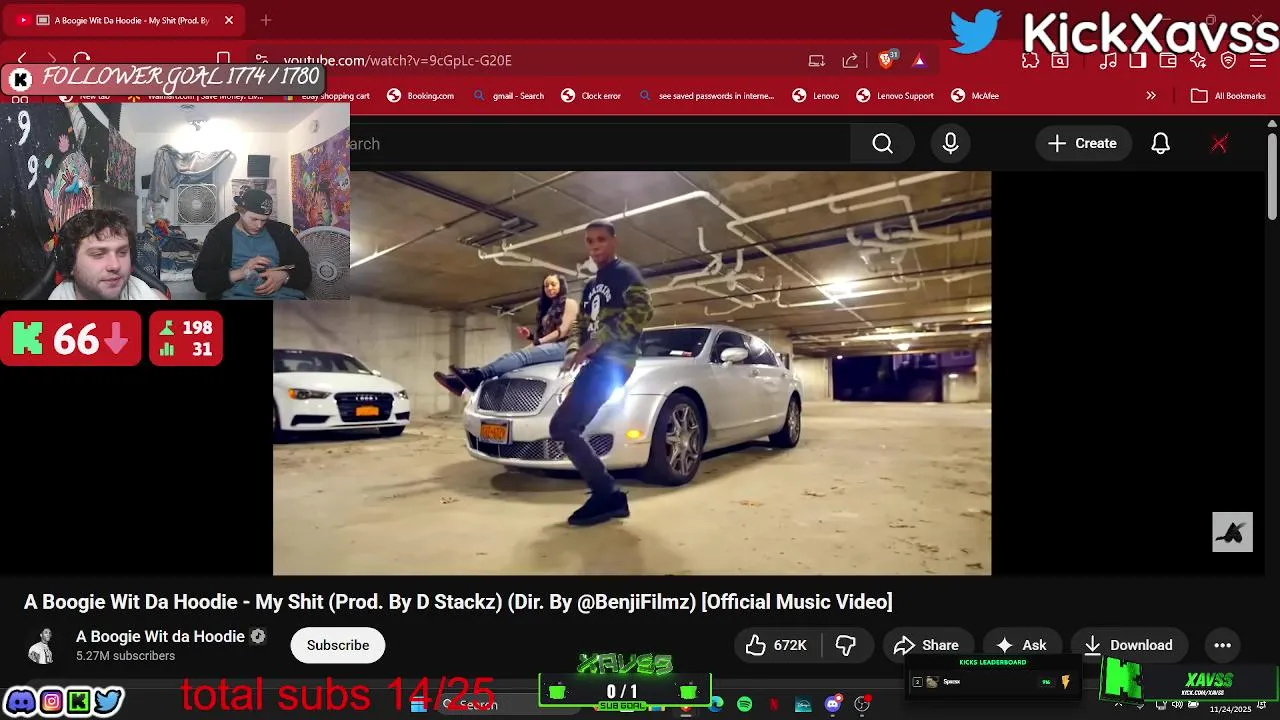This screenshot has height=720, width=1280.
Task: Reload the YouTube page
Action: tap(82, 60)
